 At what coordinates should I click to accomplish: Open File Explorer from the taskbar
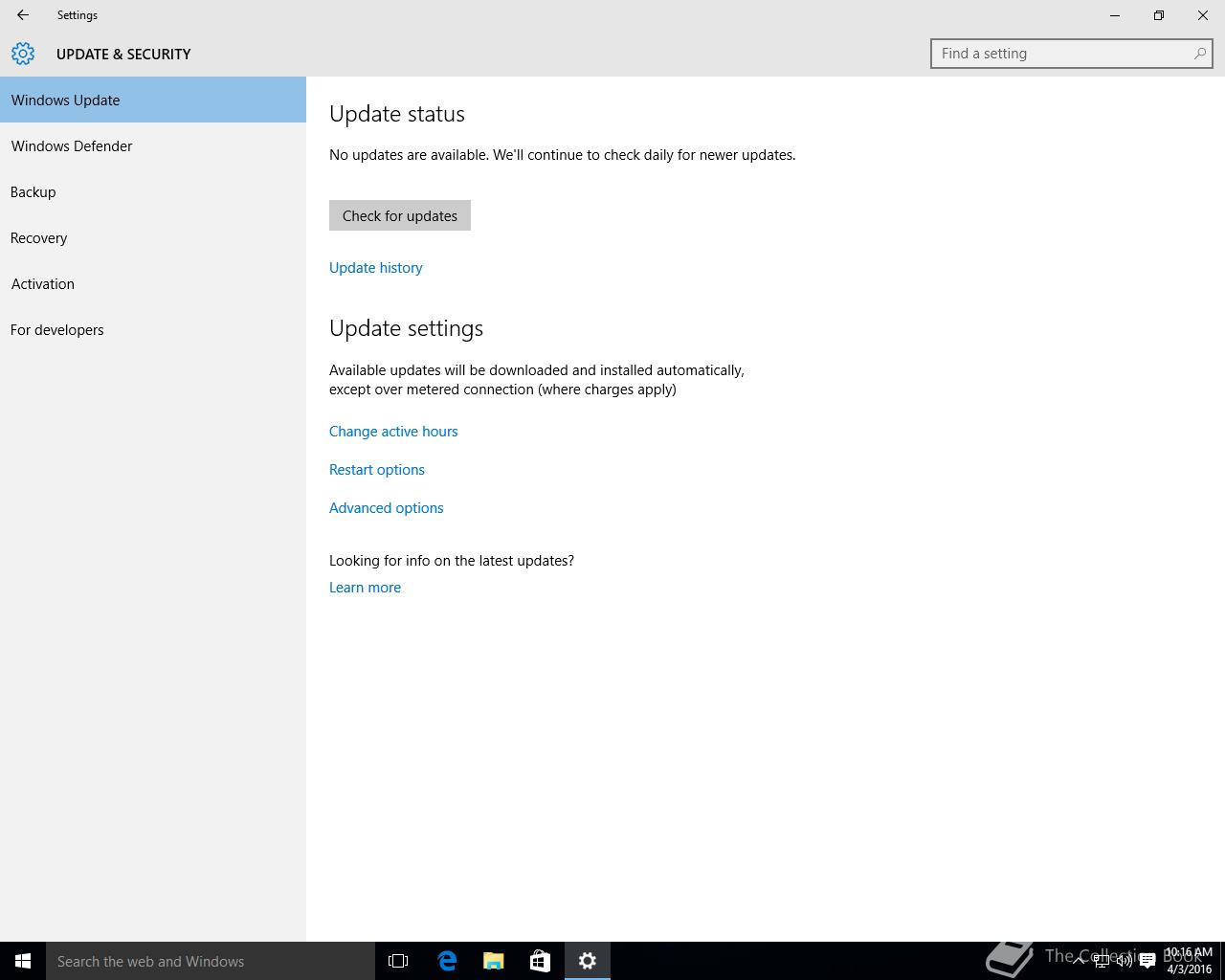pos(494,961)
